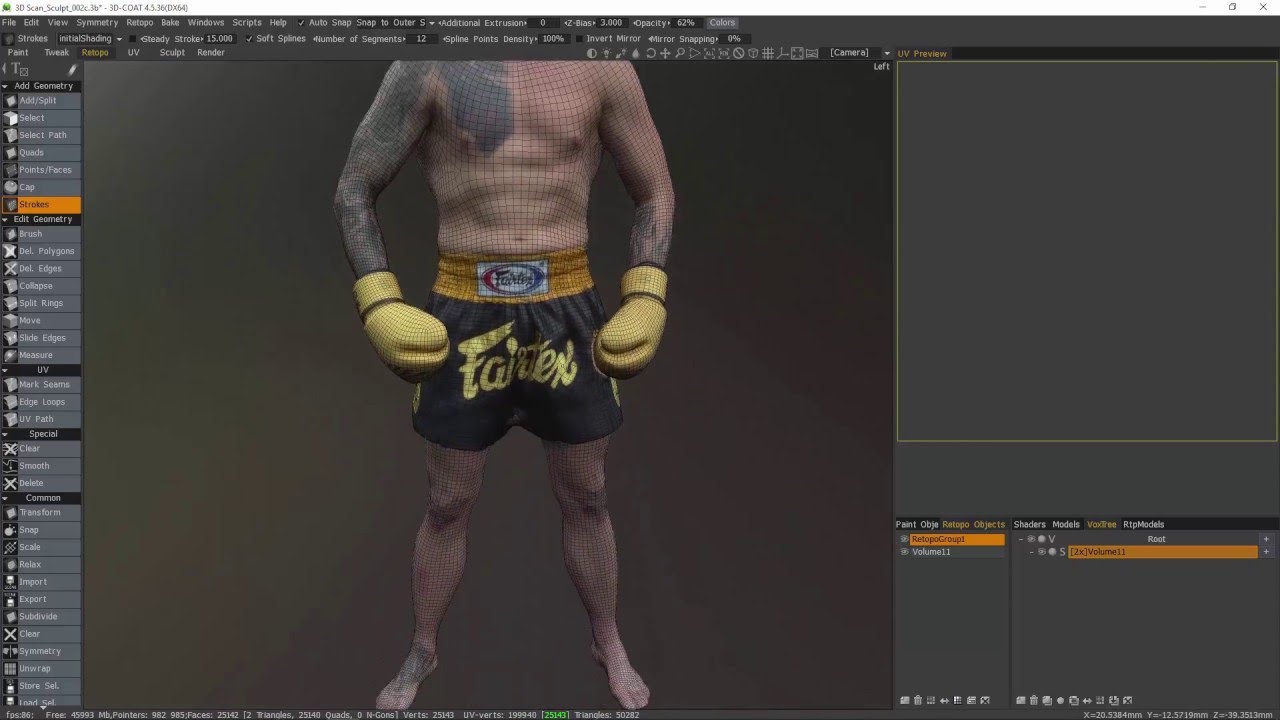The image size is (1280, 720).
Task: Toggle the Soft Splines checkbox
Action: pyautogui.click(x=248, y=38)
